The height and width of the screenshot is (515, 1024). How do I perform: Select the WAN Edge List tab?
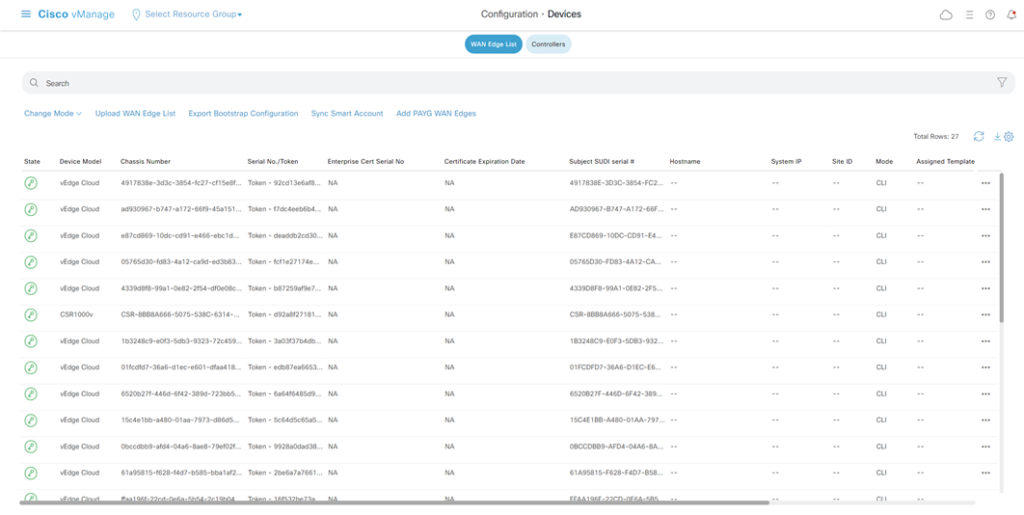coord(493,44)
